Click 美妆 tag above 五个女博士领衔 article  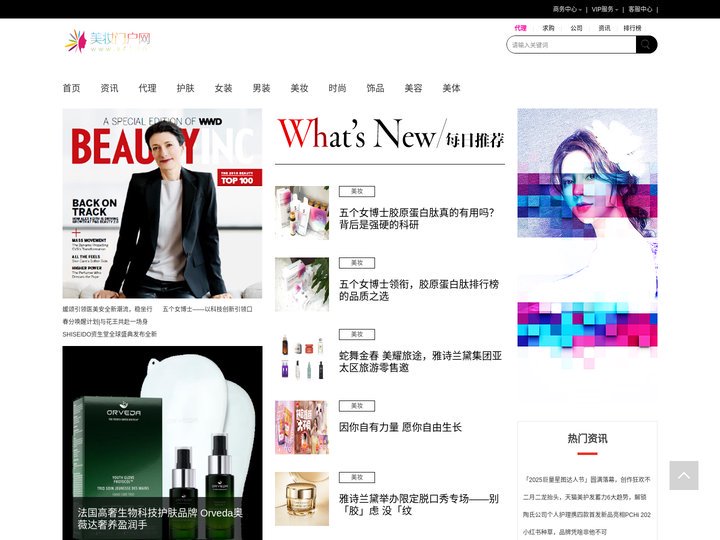[x=357, y=263]
